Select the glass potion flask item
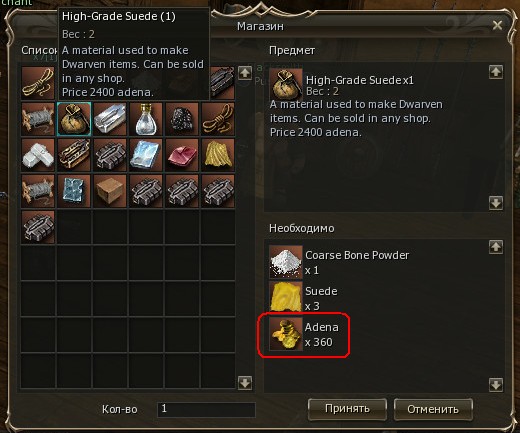The height and width of the screenshot is (433, 520). pos(146,119)
